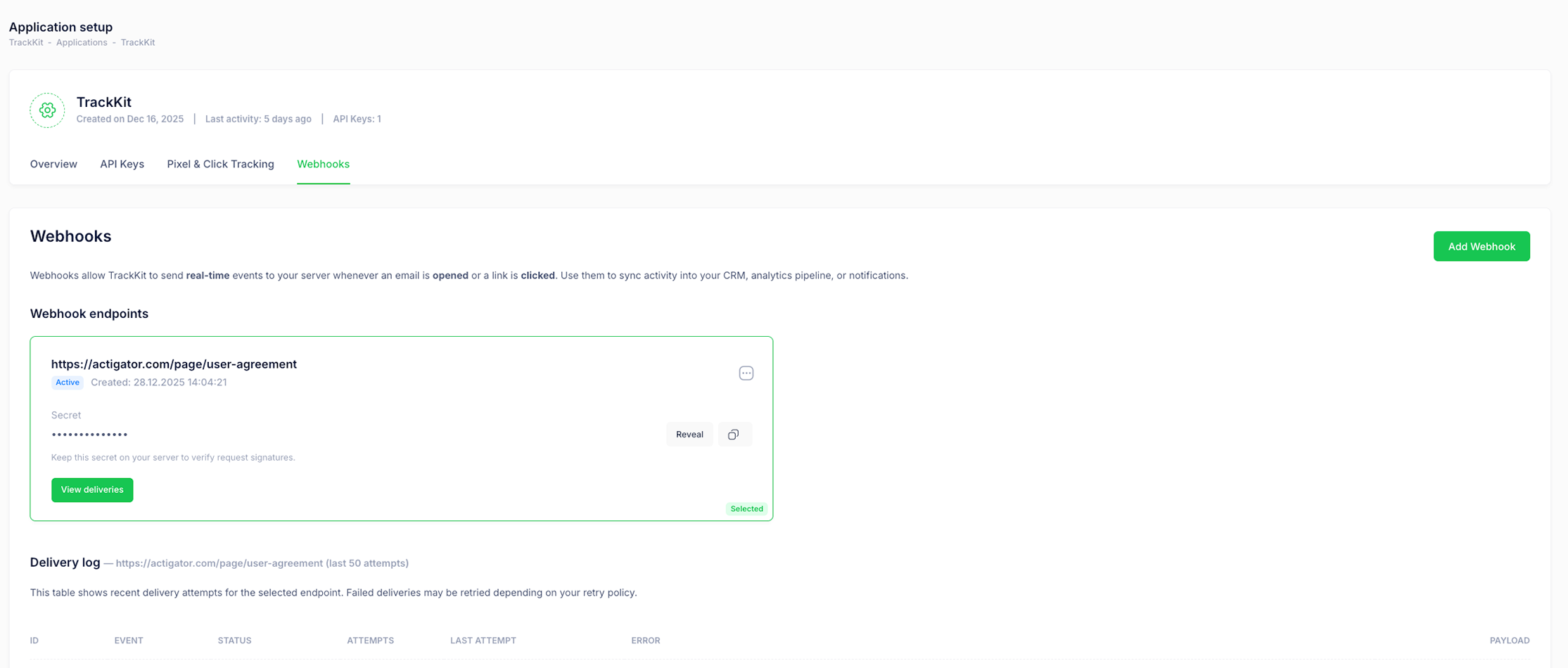Click the masked secret dots field

click(x=89, y=435)
